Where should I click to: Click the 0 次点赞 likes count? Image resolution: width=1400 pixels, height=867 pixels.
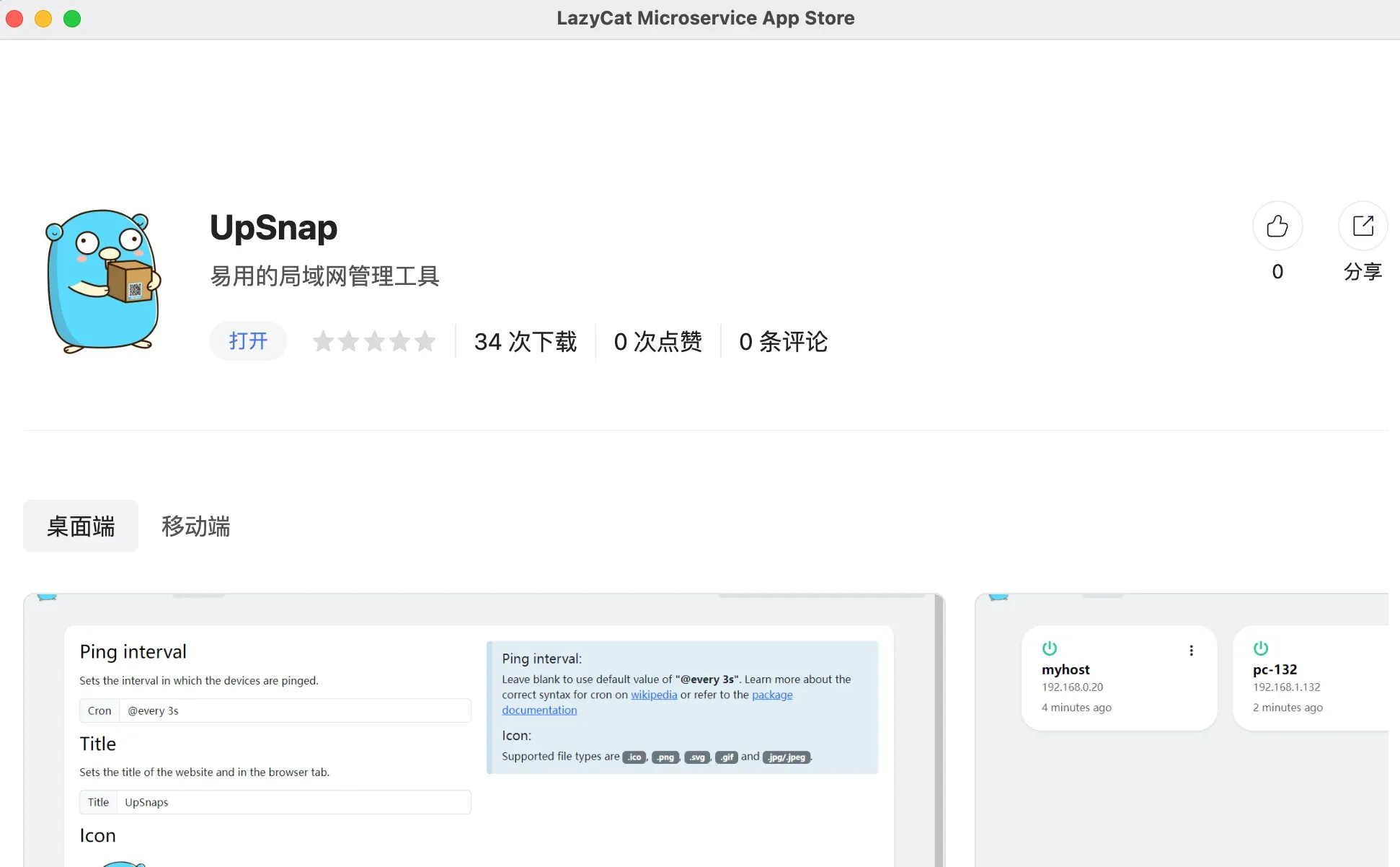click(657, 341)
